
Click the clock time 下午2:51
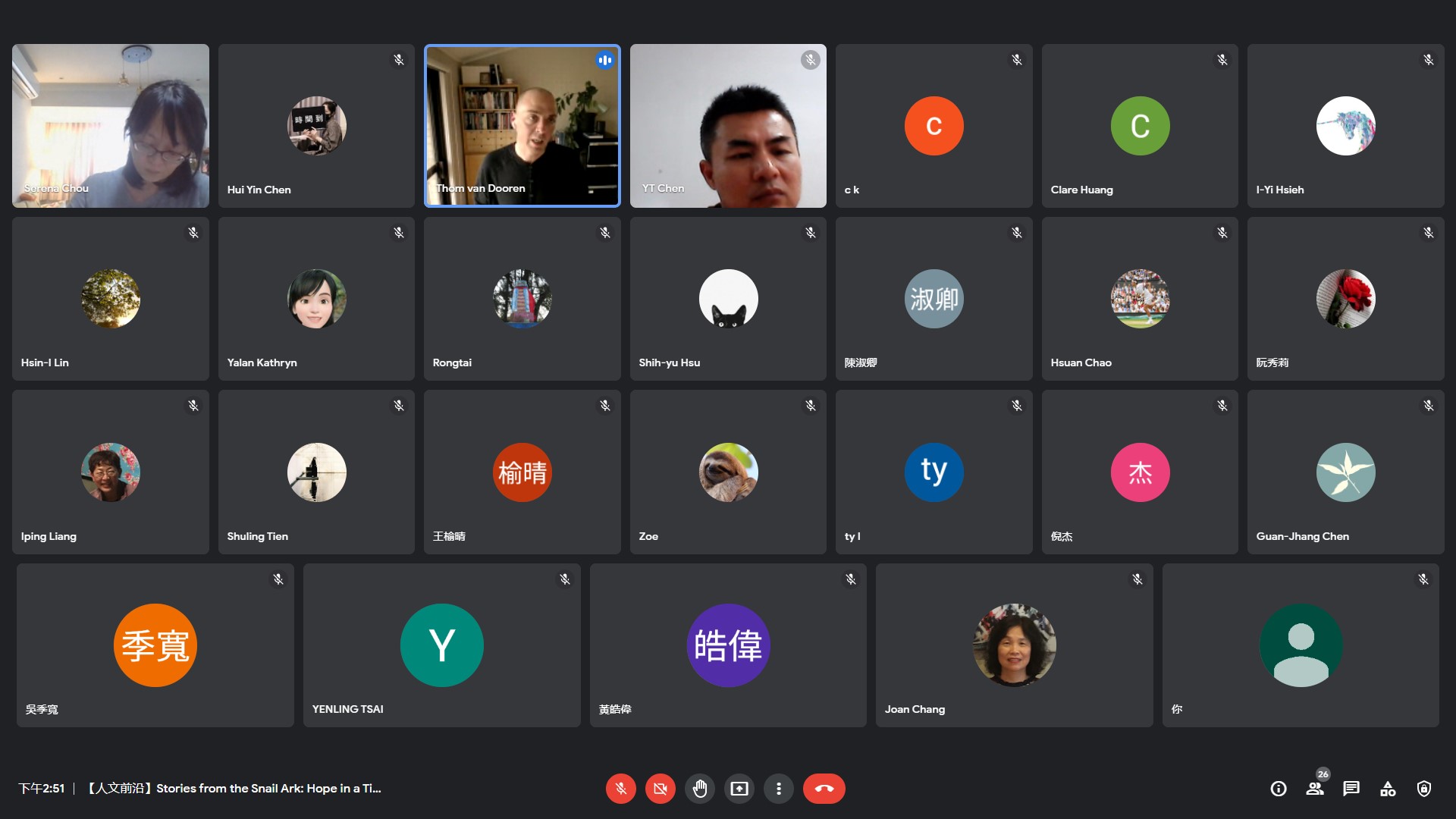coord(42,789)
